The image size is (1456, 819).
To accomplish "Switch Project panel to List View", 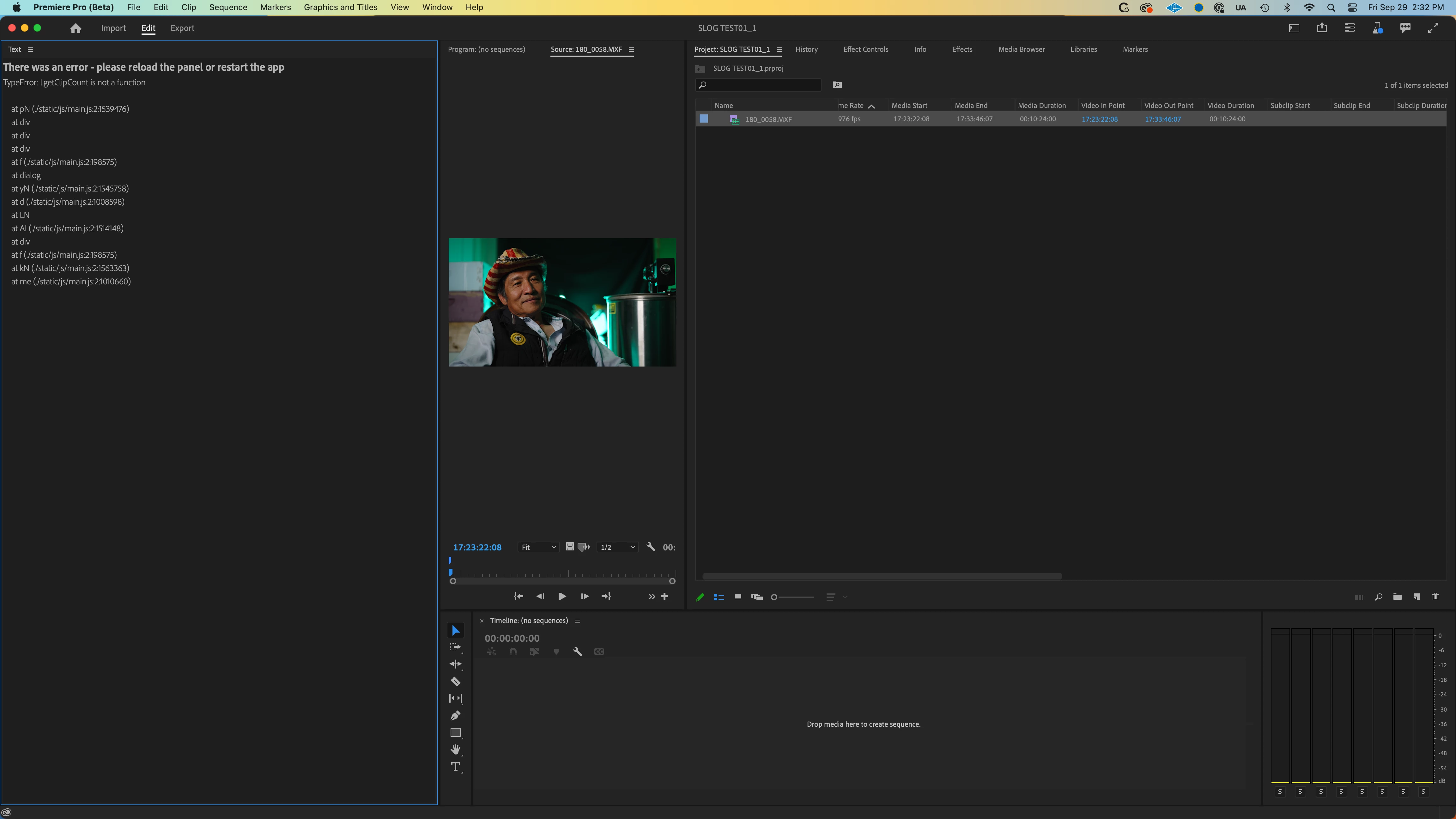I will (x=719, y=597).
